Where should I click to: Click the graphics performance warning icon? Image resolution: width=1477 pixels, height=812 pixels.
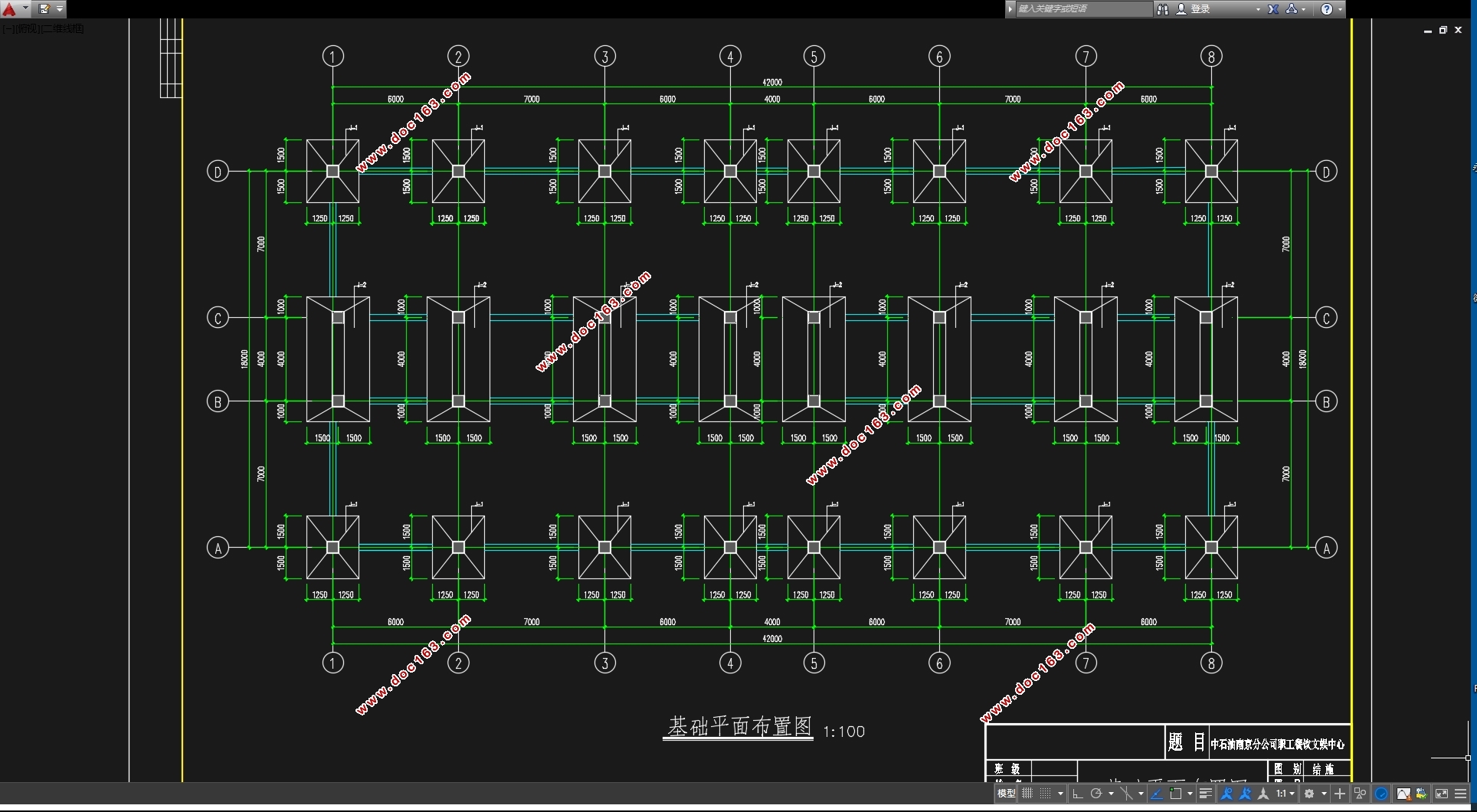tap(1403, 794)
